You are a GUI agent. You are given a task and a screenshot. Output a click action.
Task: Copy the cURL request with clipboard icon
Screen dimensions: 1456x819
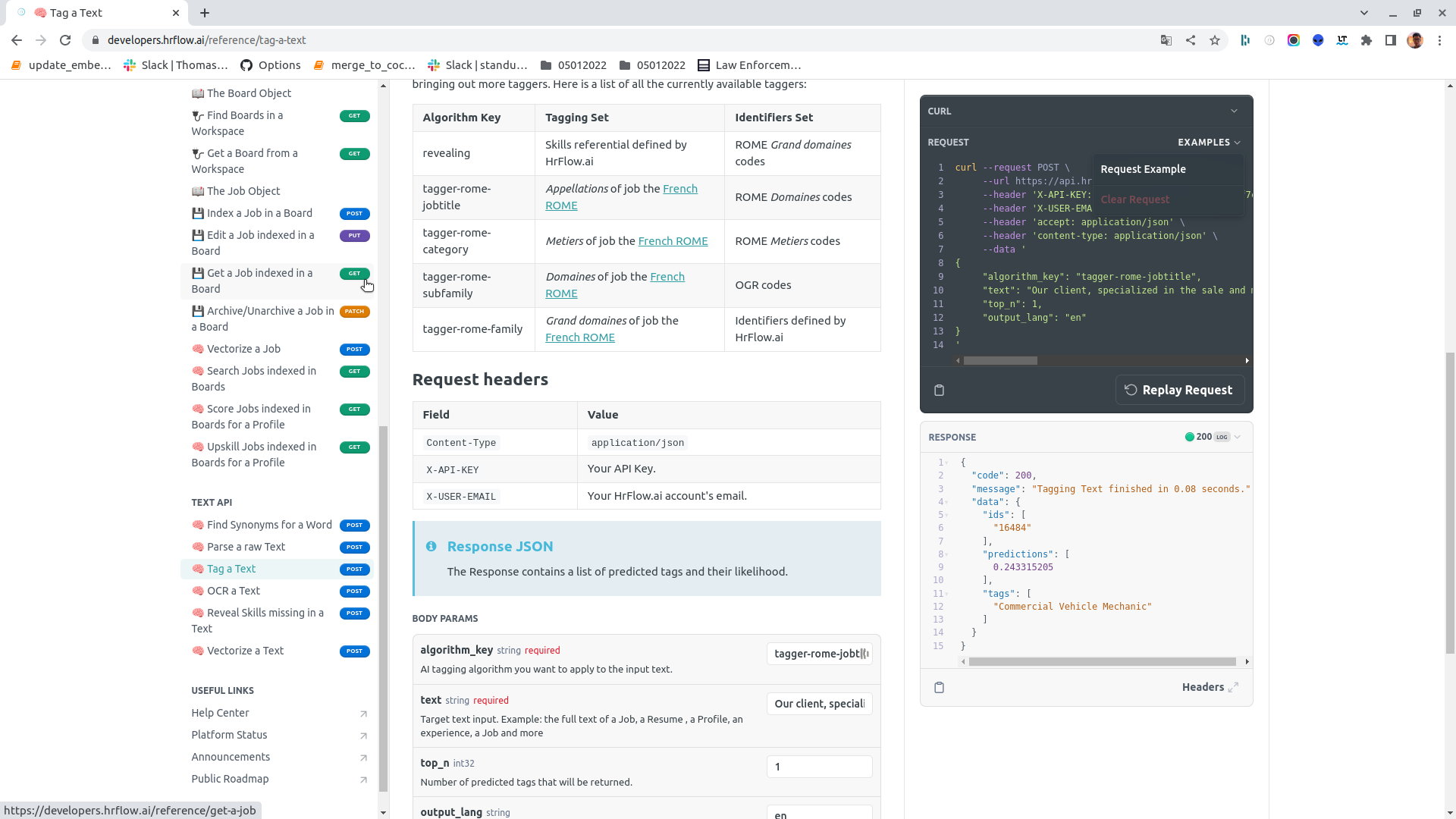[939, 390]
